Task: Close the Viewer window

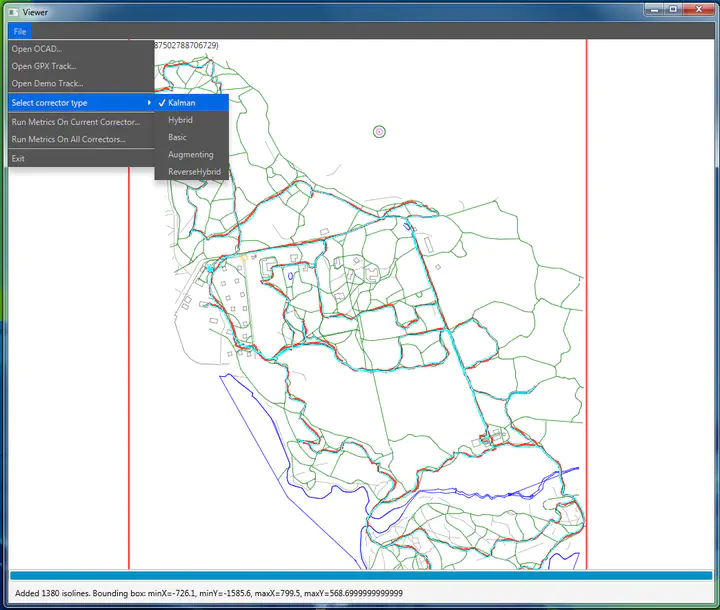Action: [696, 9]
